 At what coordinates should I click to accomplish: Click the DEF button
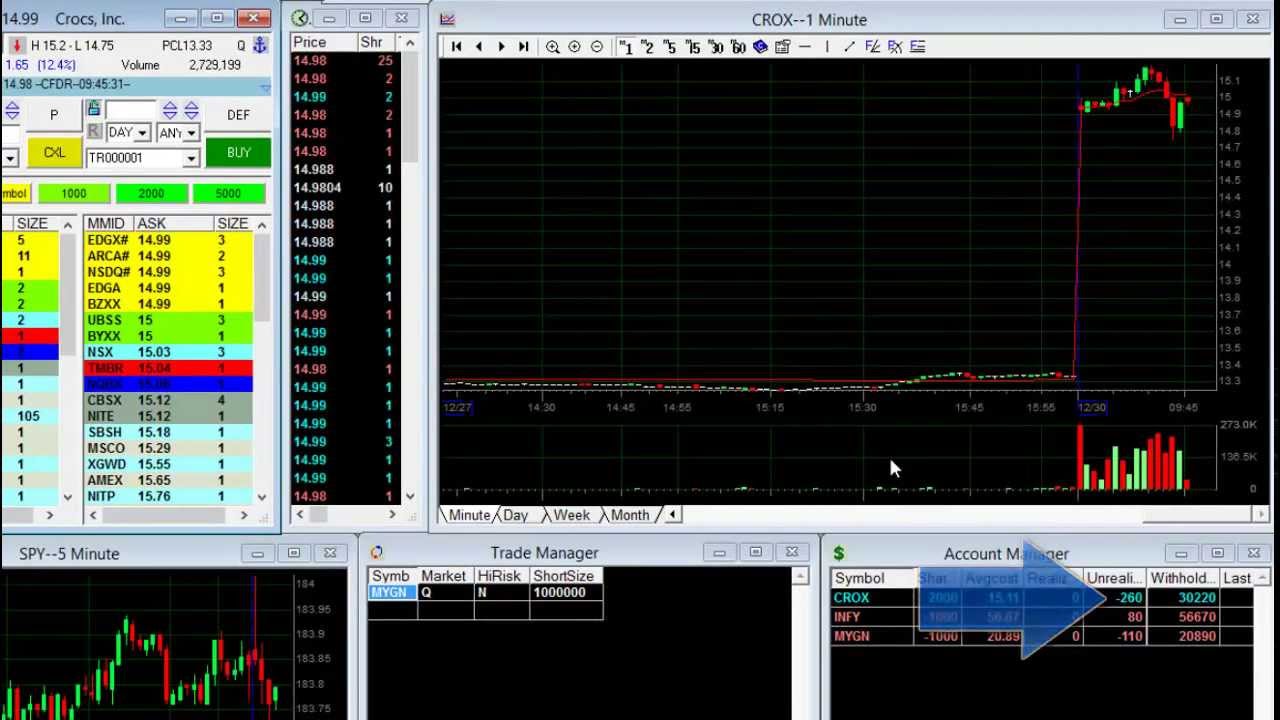point(238,115)
